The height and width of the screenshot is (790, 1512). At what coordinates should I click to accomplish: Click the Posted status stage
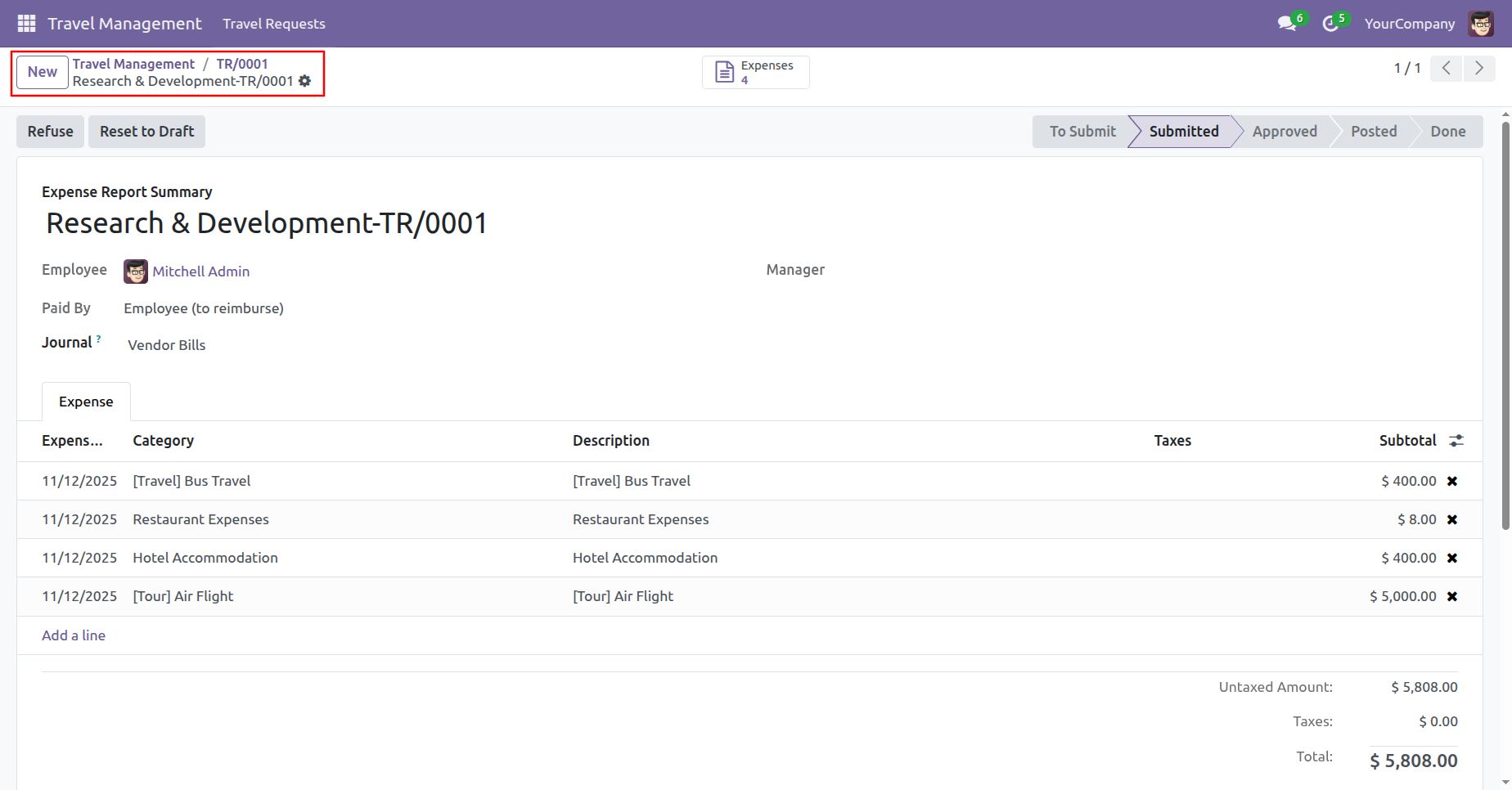coord(1374,132)
